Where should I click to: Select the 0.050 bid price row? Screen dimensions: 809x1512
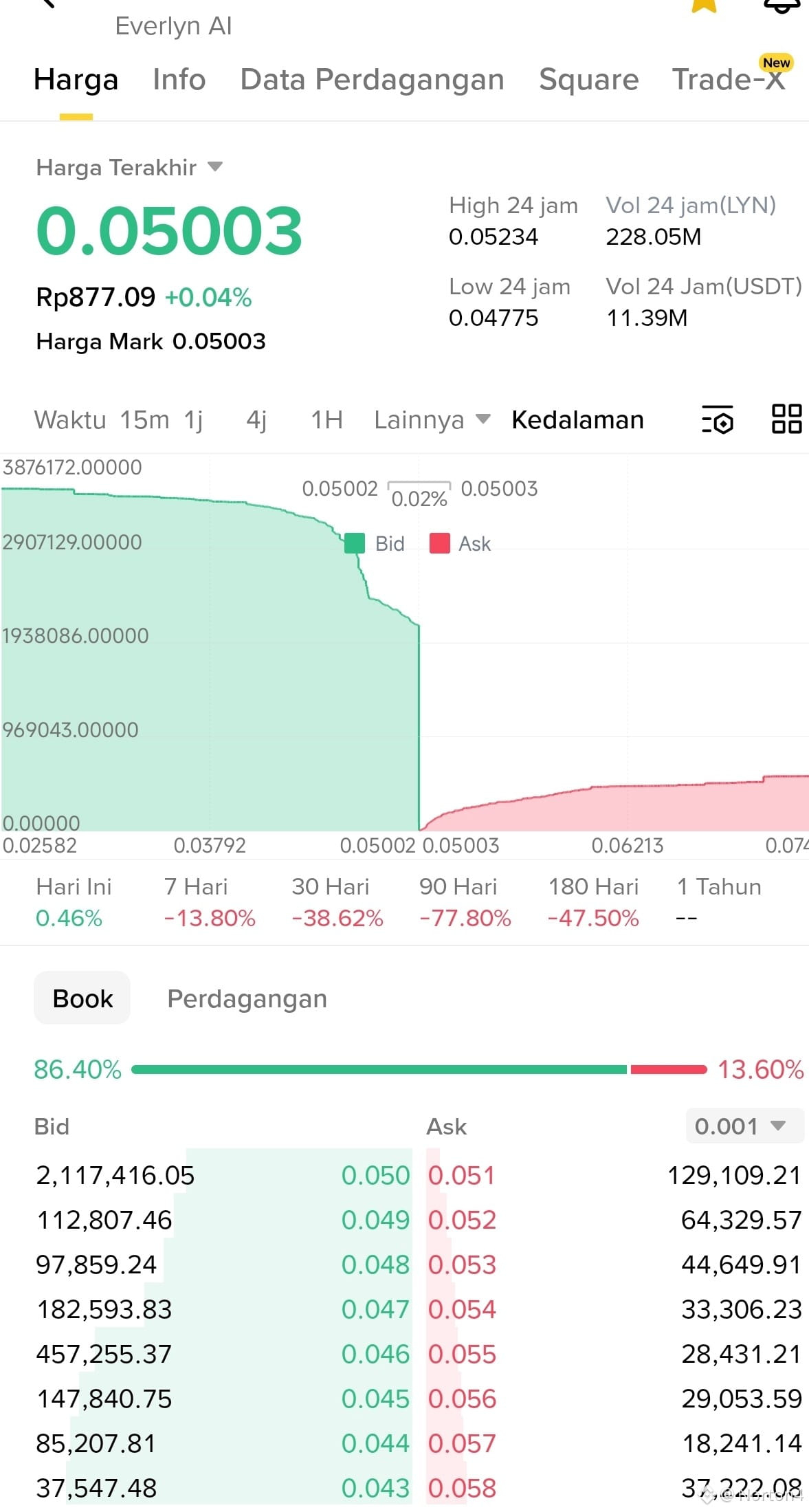(223, 1175)
